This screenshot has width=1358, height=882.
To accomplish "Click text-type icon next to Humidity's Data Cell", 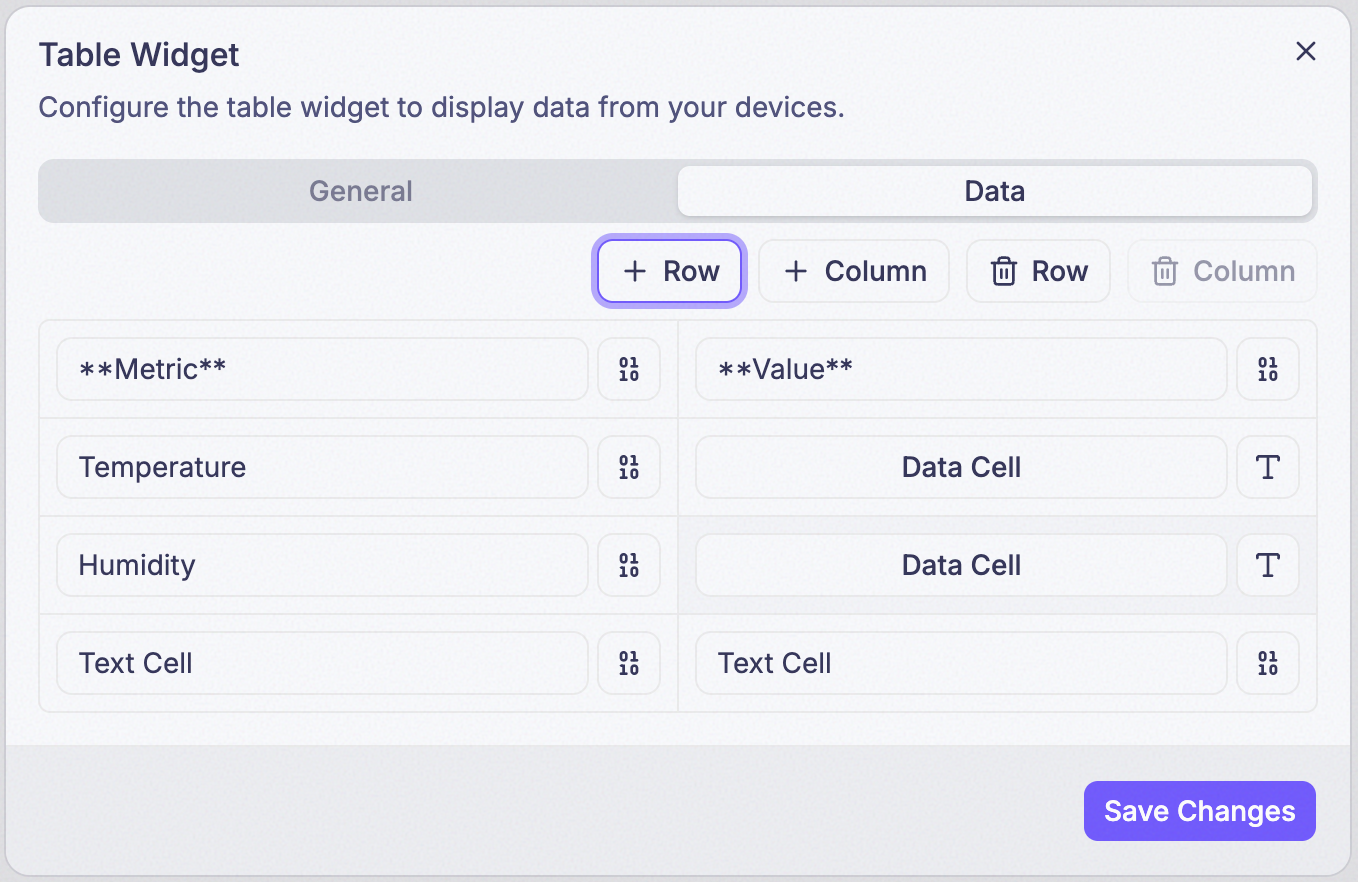I will [x=1268, y=565].
